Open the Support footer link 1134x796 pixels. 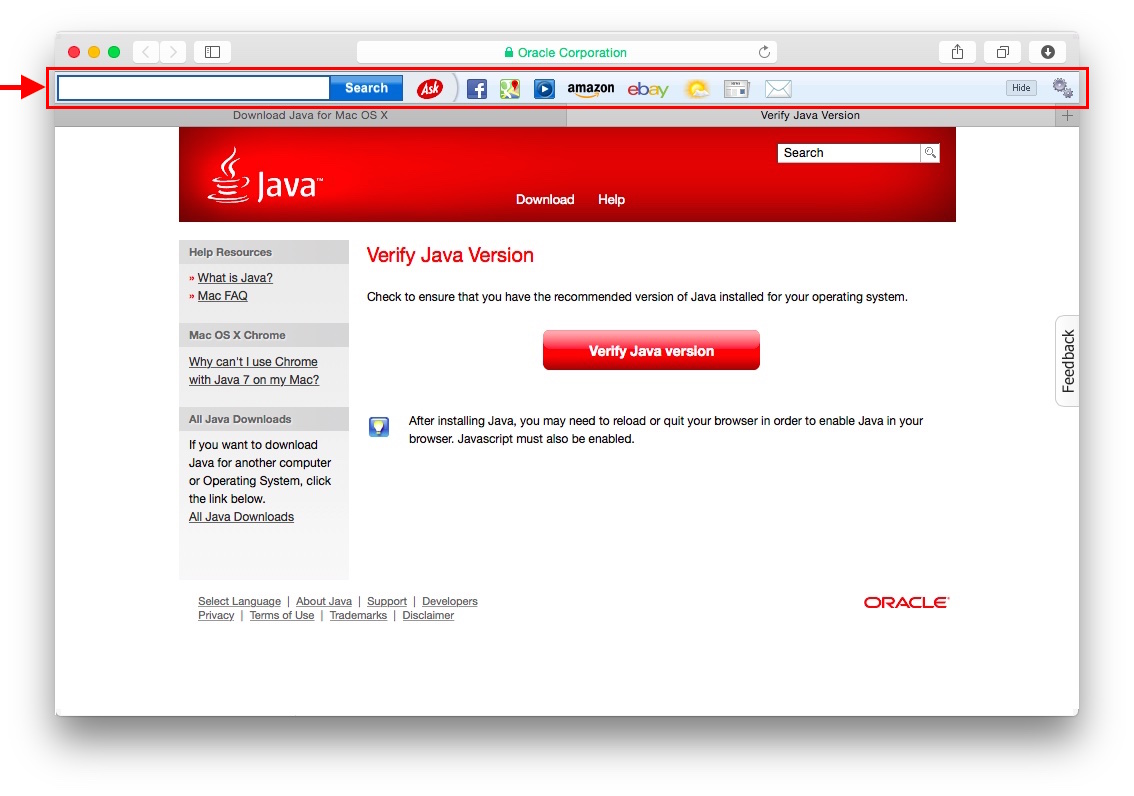click(x=387, y=602)
